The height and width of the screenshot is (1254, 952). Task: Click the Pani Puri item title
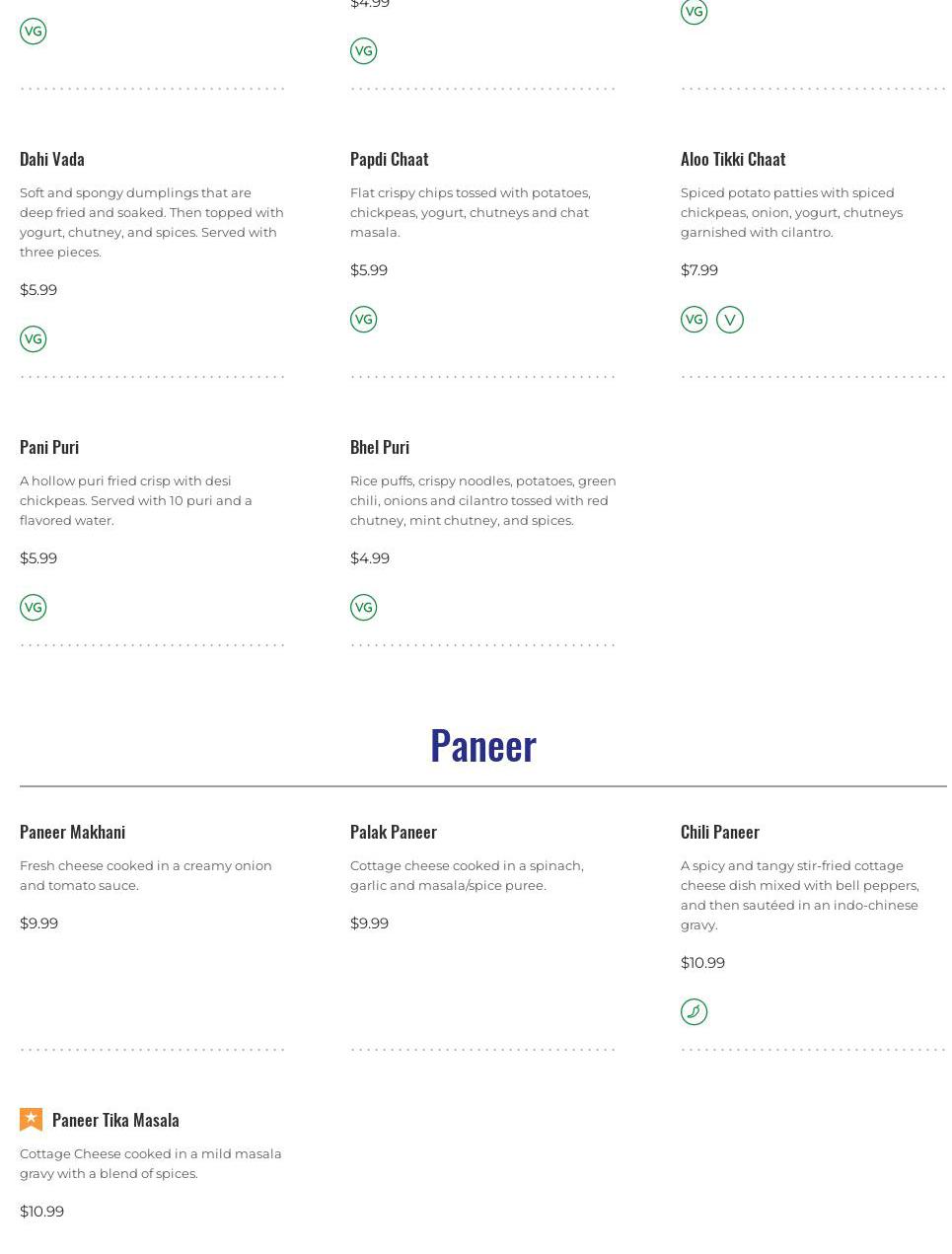pyautogui.click(x=49, y=447)
